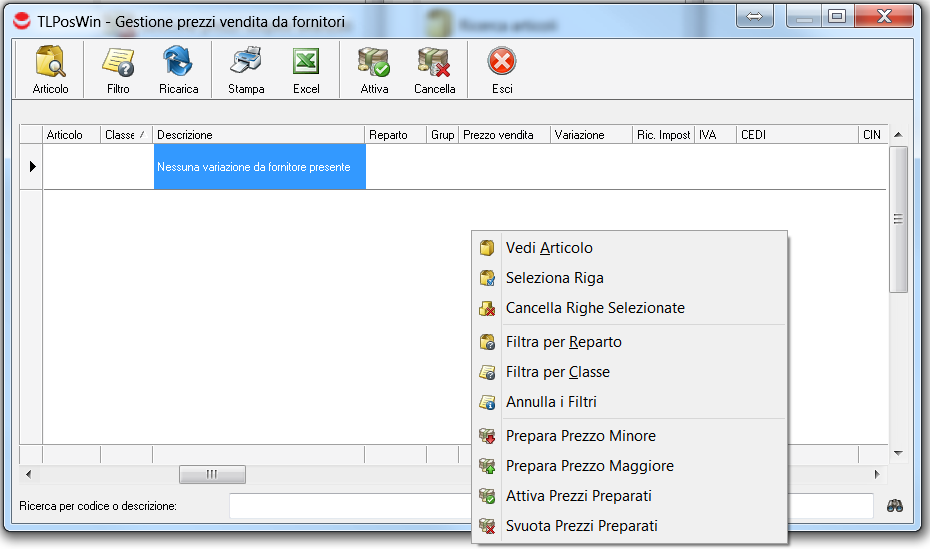Click the Descrizione column header
Screen dimensions: 930x549
[x=259, y=135]
